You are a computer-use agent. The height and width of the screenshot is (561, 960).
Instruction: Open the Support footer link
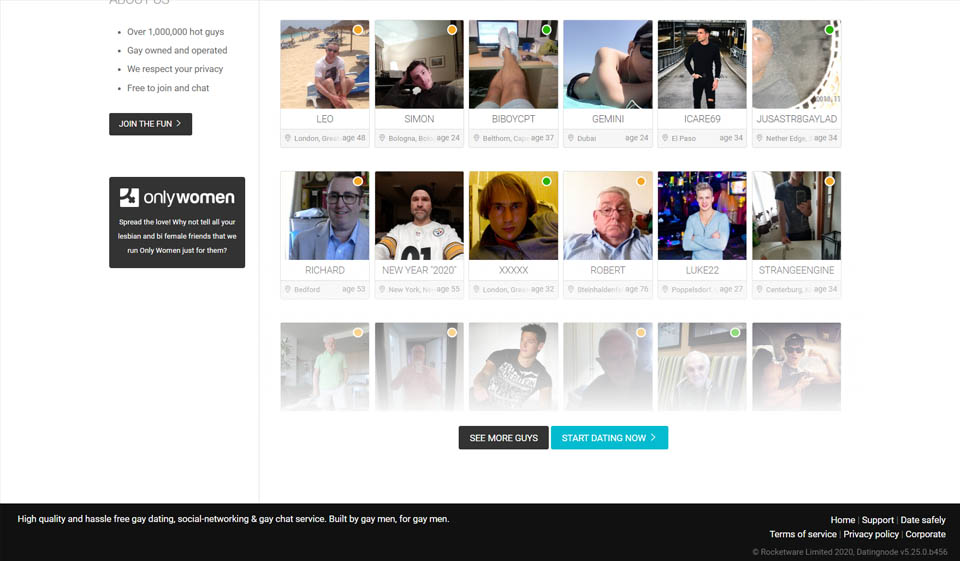click(877, 520)
